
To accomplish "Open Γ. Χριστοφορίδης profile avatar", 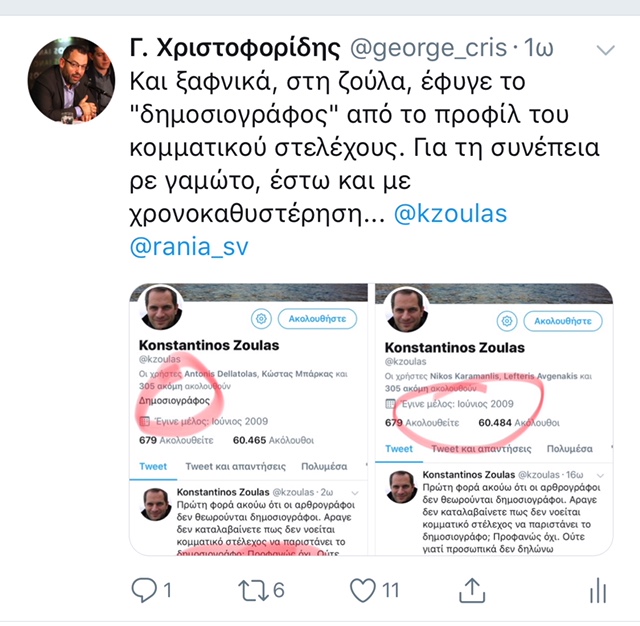I will (71, 80).
